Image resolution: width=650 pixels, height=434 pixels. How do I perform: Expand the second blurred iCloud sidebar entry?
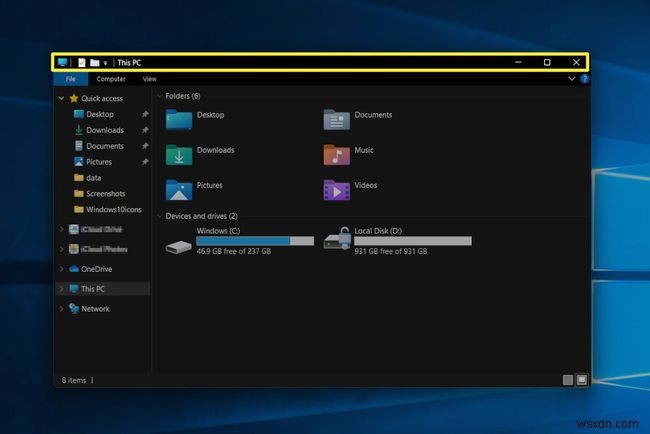(x=61, y=249)
